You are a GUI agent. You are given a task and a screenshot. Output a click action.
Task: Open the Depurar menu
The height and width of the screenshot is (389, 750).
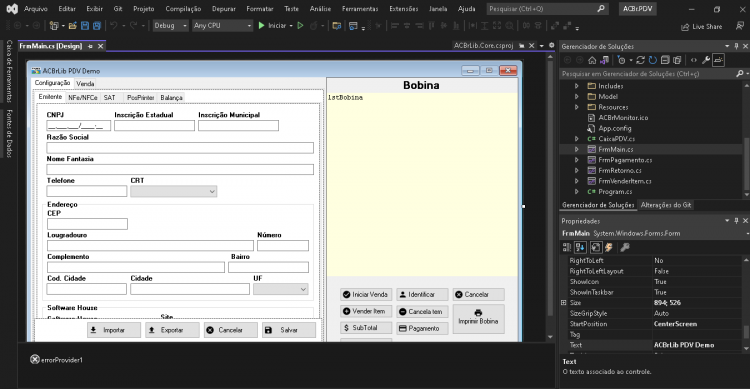[x=224, y=9]
